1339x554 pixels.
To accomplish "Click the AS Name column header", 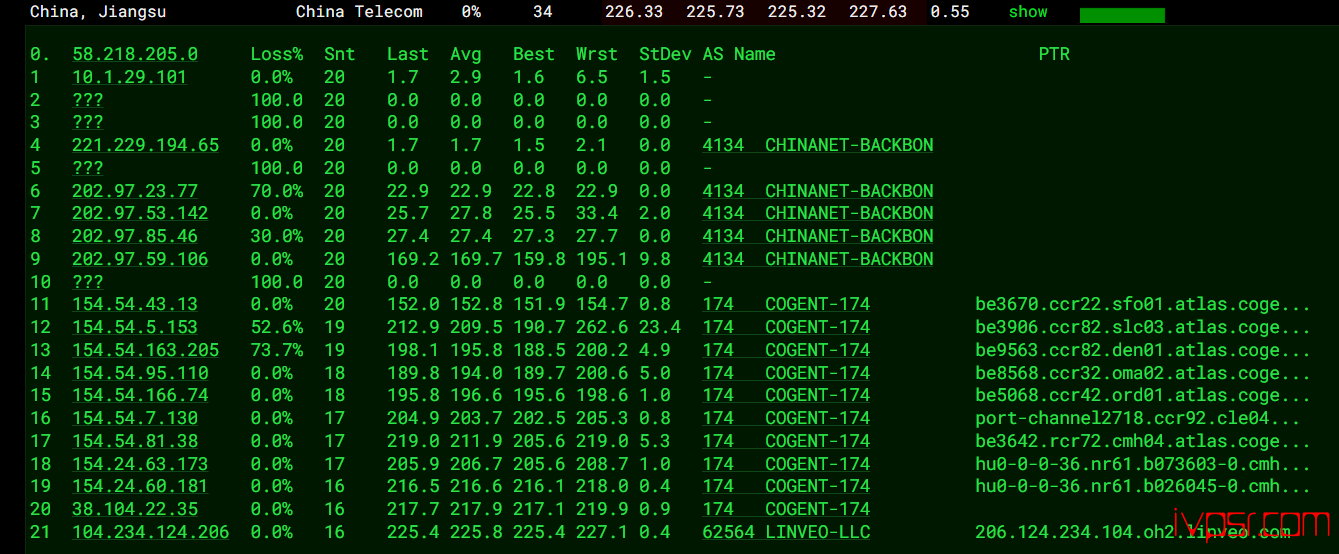I will pyautogui.click(x=739, y=54).
